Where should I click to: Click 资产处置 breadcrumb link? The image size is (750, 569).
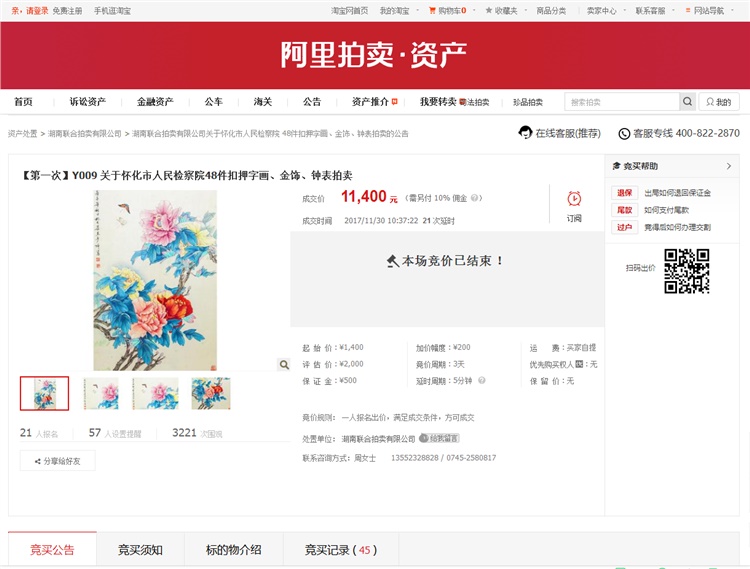(22, 133)
